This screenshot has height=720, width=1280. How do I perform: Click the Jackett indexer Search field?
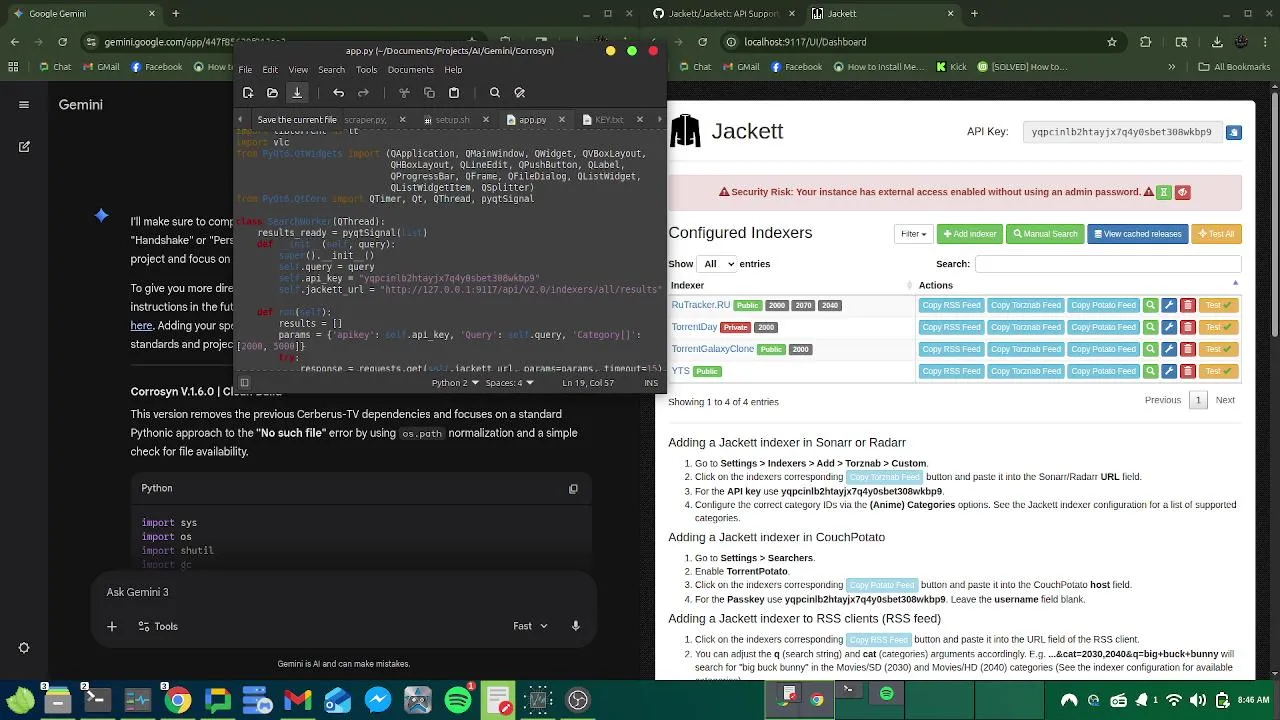click(x=1108, y=264)
